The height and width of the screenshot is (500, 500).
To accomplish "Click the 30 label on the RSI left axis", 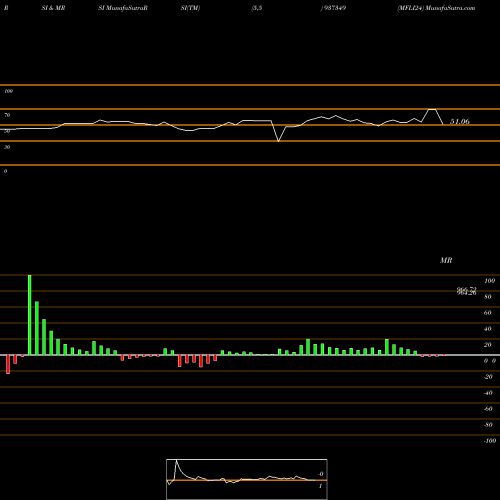I will pos(7,147).
